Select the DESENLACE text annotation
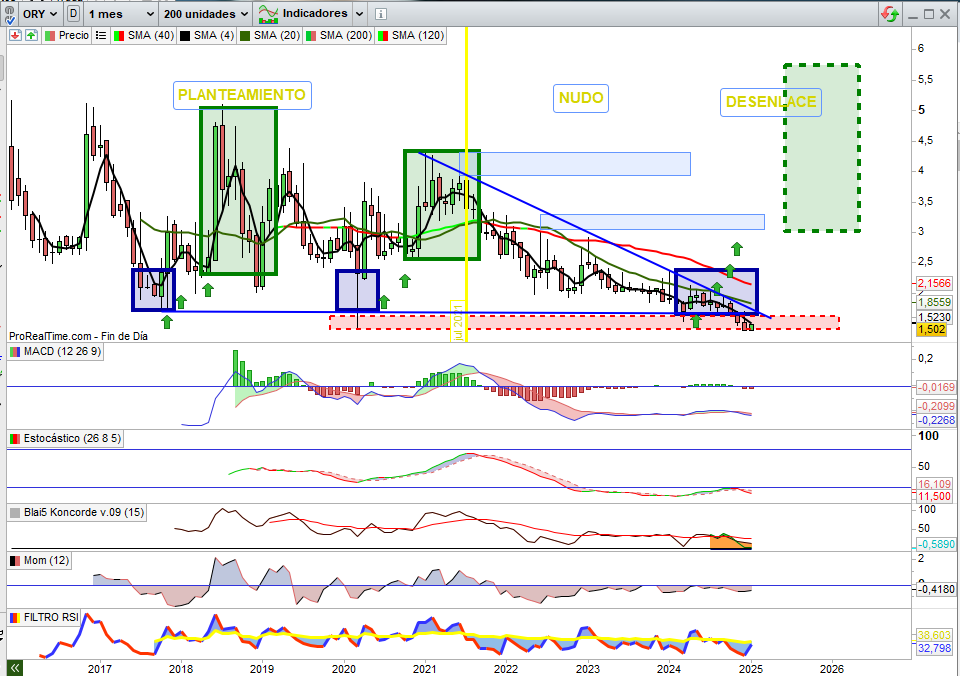 [770, 102]
